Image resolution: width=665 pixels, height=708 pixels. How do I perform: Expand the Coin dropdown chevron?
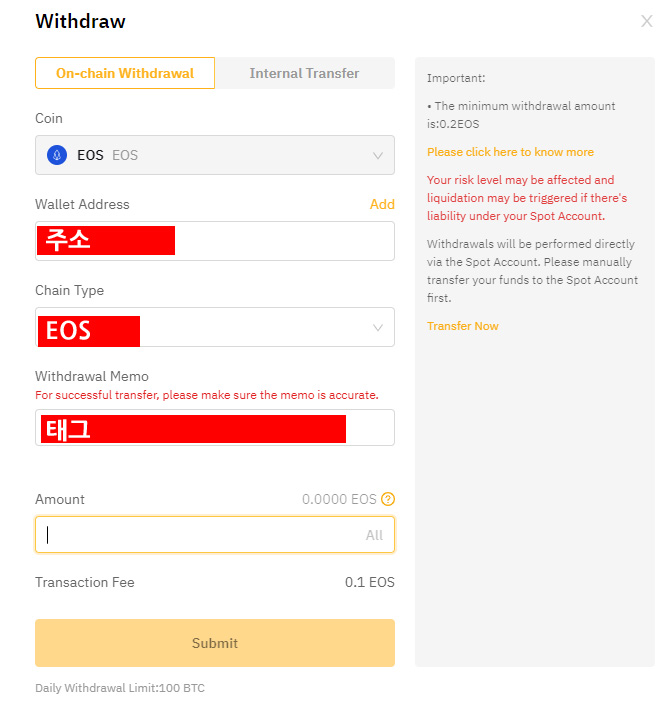click(x=378, y=156)
